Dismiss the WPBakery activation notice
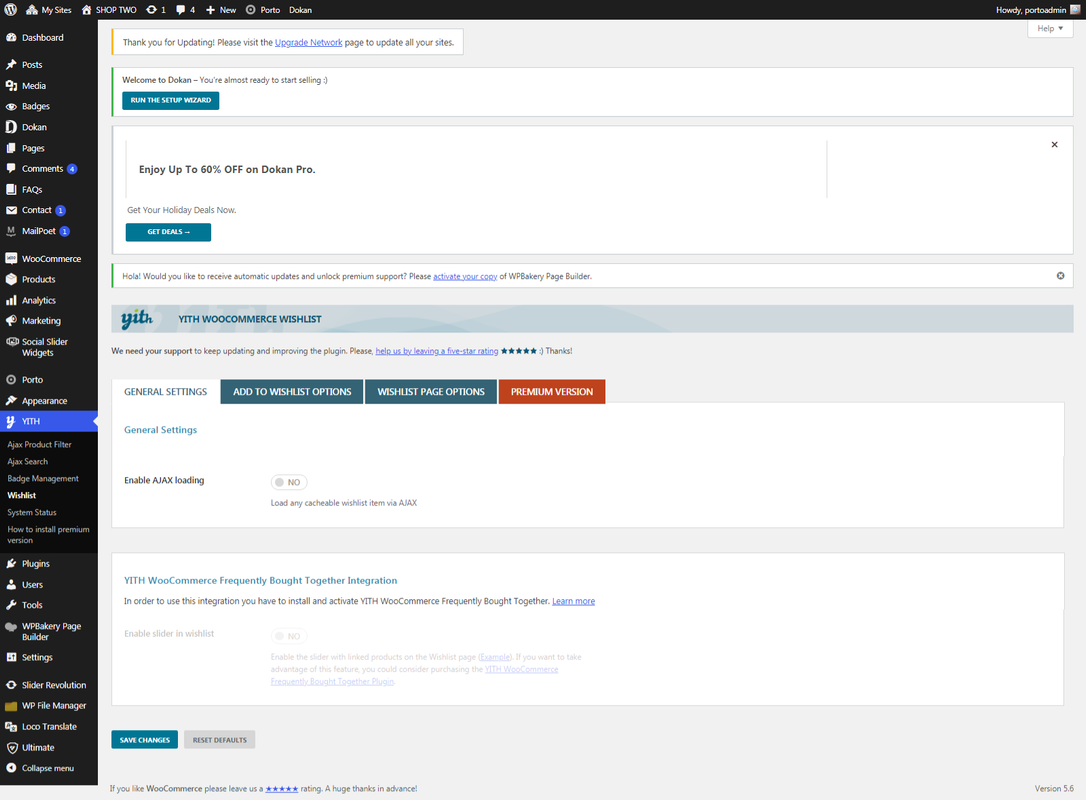1086x800 pixels. [x=1060, y=276]
